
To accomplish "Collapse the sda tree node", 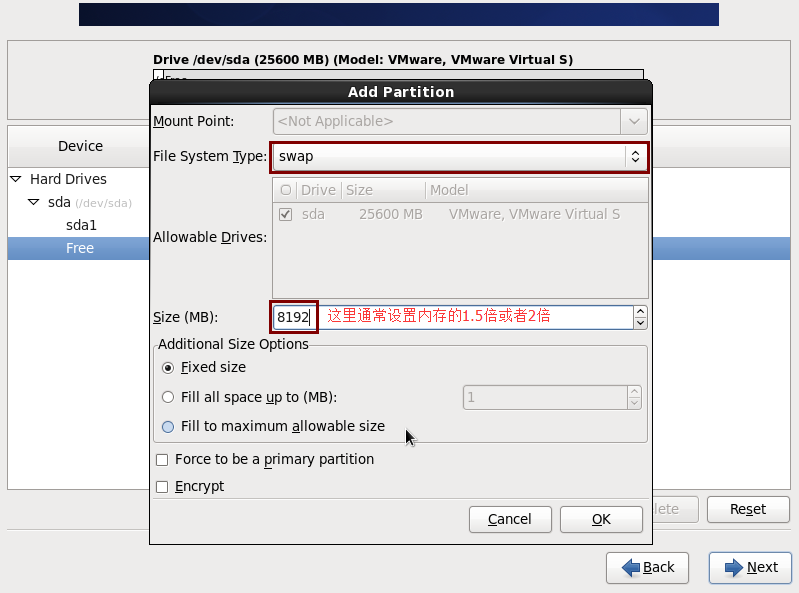I will pyautogui.click(x=34, y=202).
